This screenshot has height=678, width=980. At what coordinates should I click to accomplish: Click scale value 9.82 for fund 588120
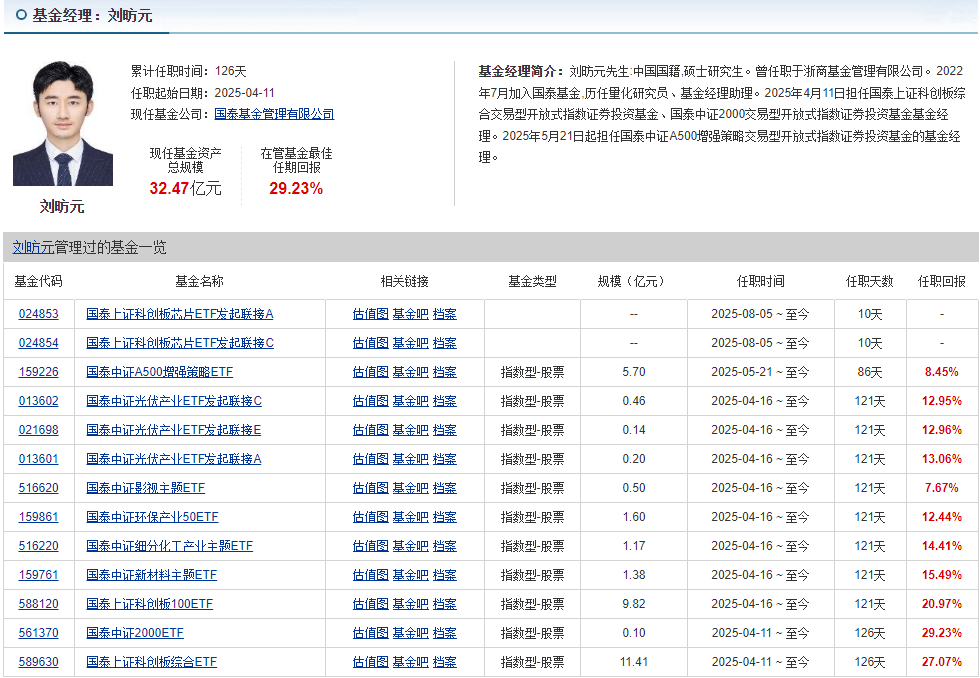click(x=634, y=604)
